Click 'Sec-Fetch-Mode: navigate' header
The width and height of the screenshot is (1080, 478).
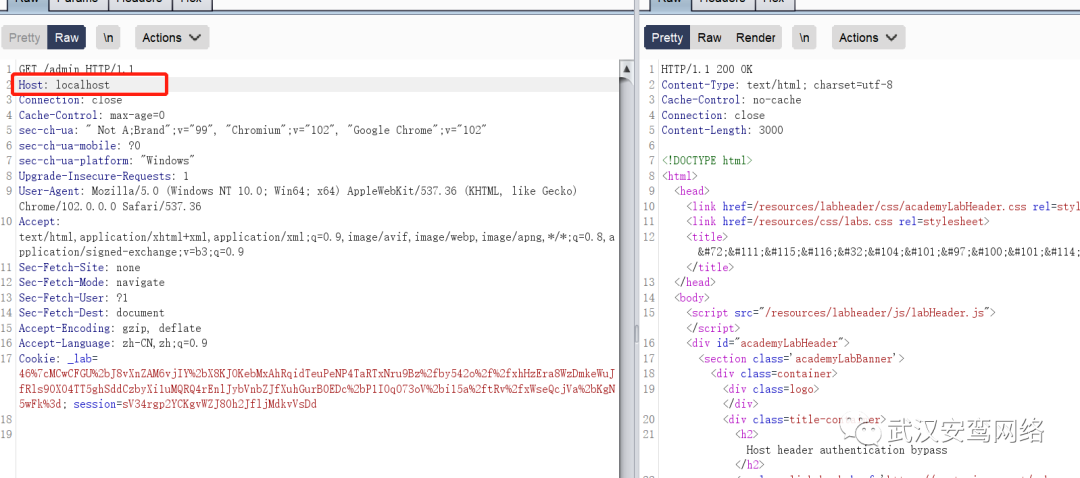92,282
